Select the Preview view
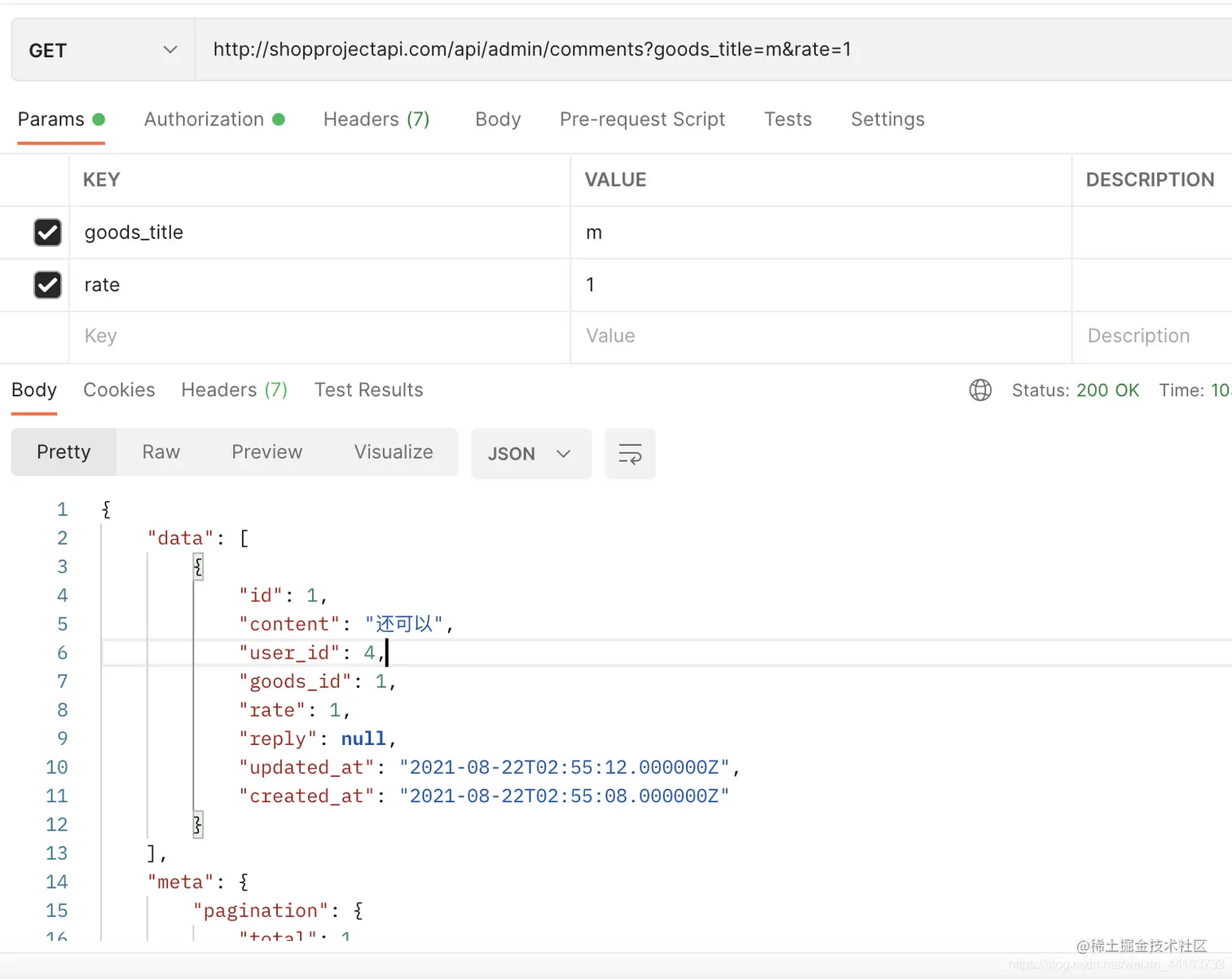 point(267,452)
